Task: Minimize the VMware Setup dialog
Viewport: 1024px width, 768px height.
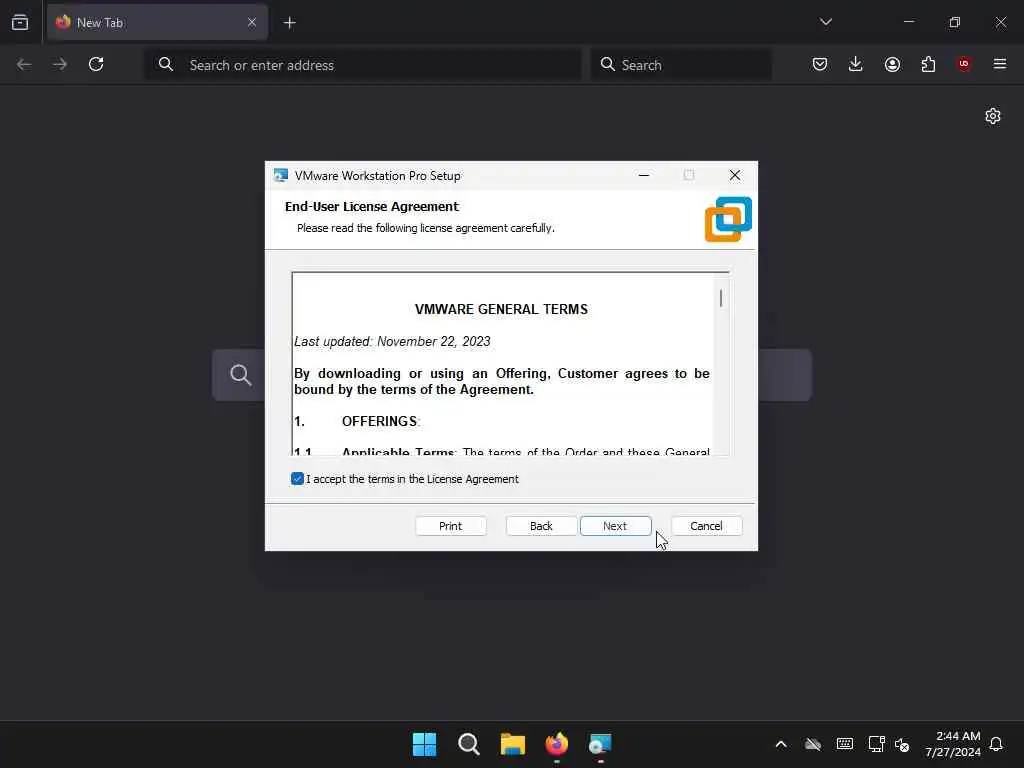Action: click(644, 175)
